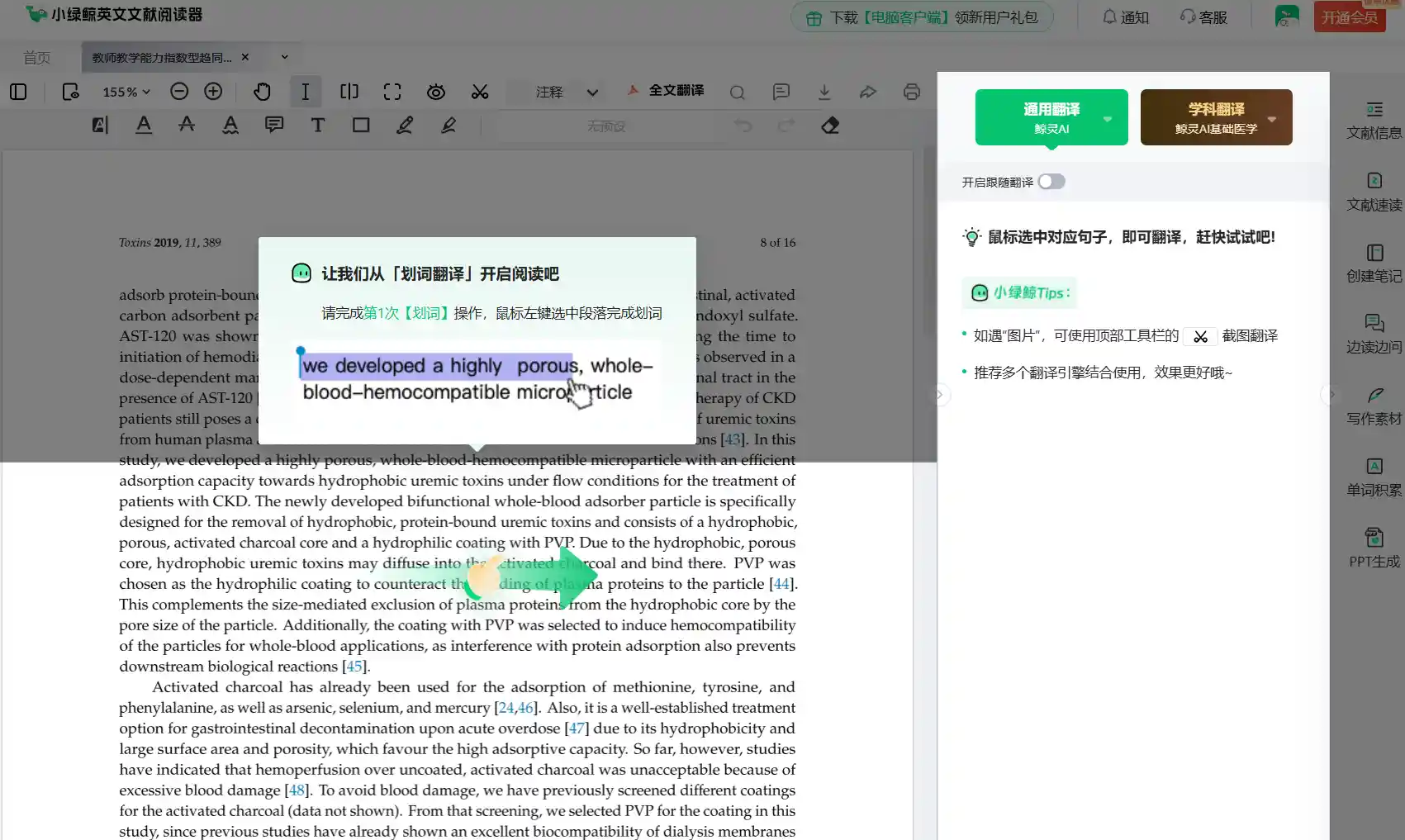
Task: Select the rectangle shape annotation tool
Action: click(361, 126)
